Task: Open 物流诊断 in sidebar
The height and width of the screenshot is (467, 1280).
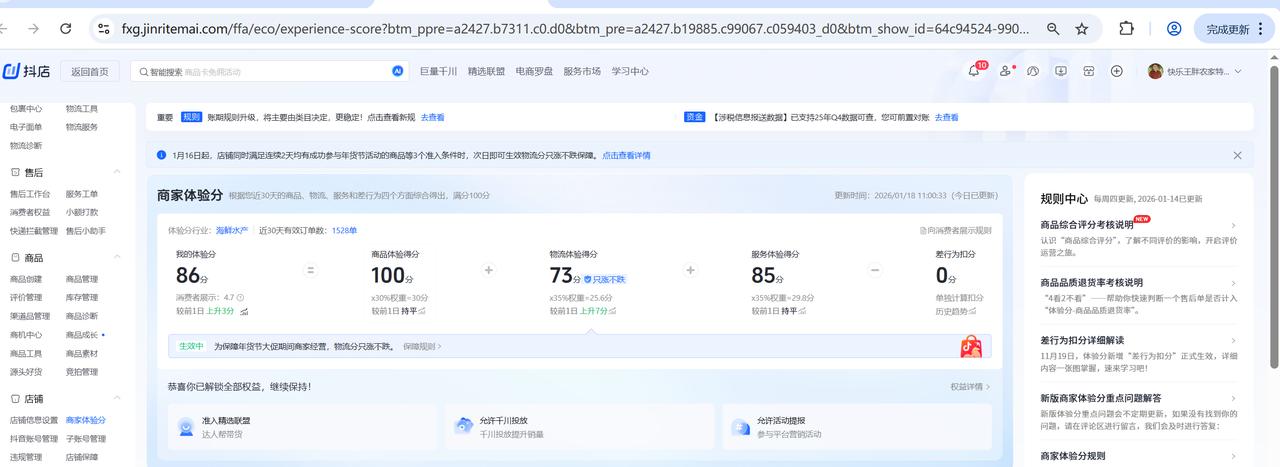Action: (x=26, y=145)
